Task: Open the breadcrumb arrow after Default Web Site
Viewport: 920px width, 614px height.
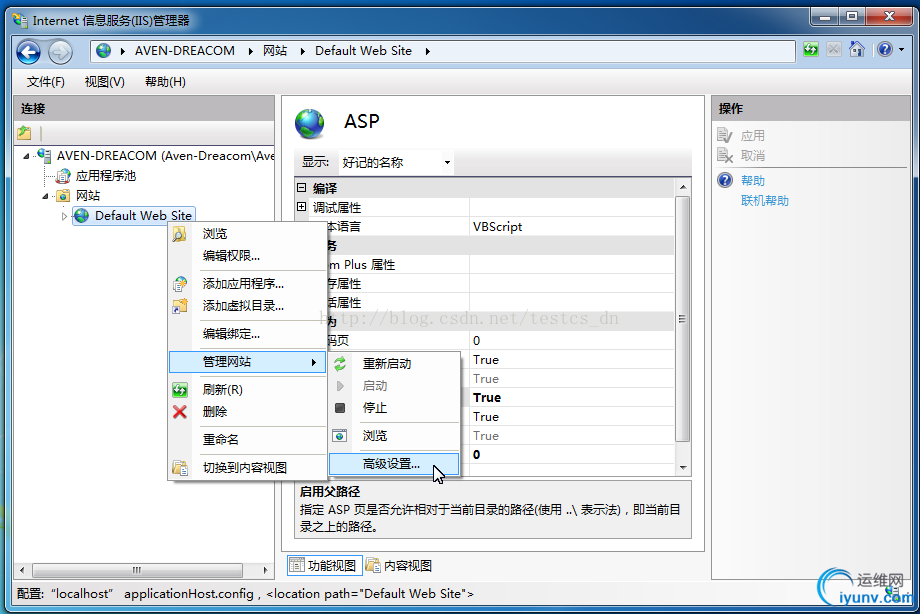Action: 428,52
